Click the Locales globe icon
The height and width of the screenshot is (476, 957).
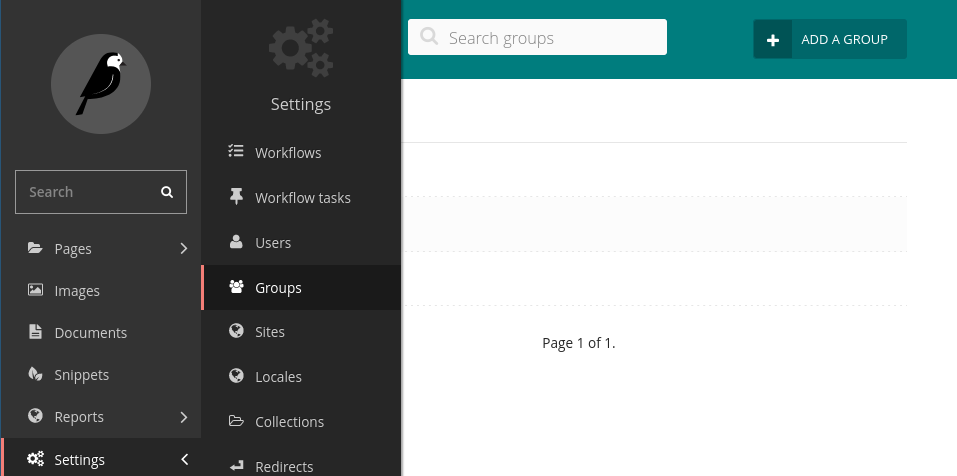[x=236, y=376]
